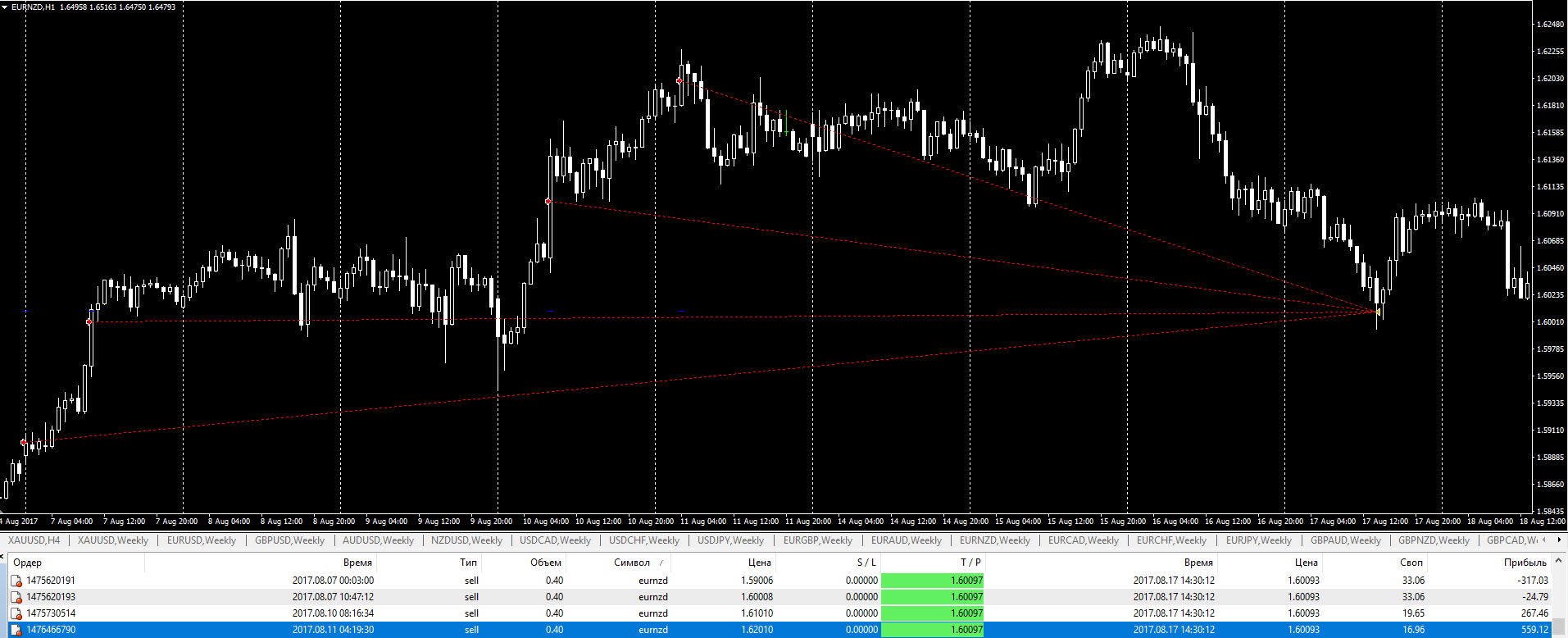Screen dimensions: 1568x638
Task: Sort orders by the Тип column header
Action: click(468, 563)
